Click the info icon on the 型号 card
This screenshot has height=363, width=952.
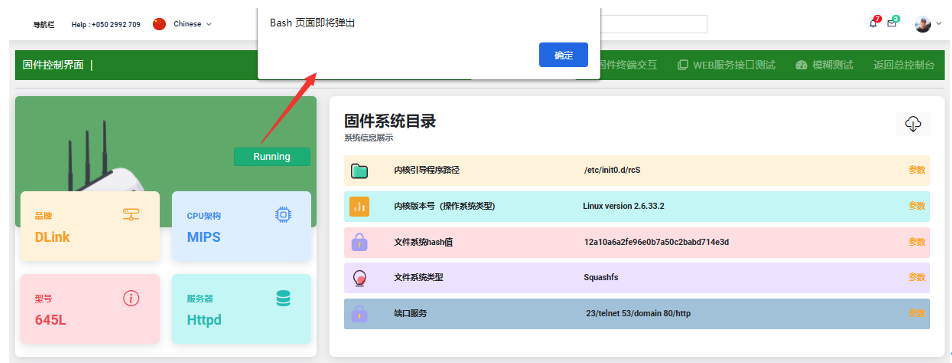click(x=131, y=298)
